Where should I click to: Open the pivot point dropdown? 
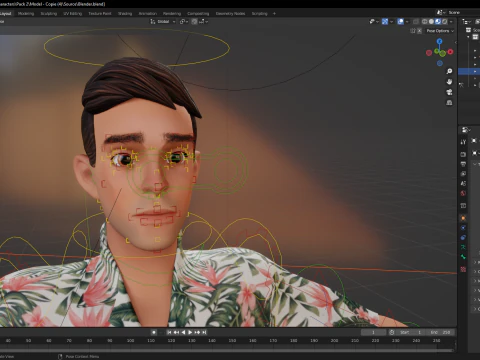pyautogui.click(x=185, y=22)
